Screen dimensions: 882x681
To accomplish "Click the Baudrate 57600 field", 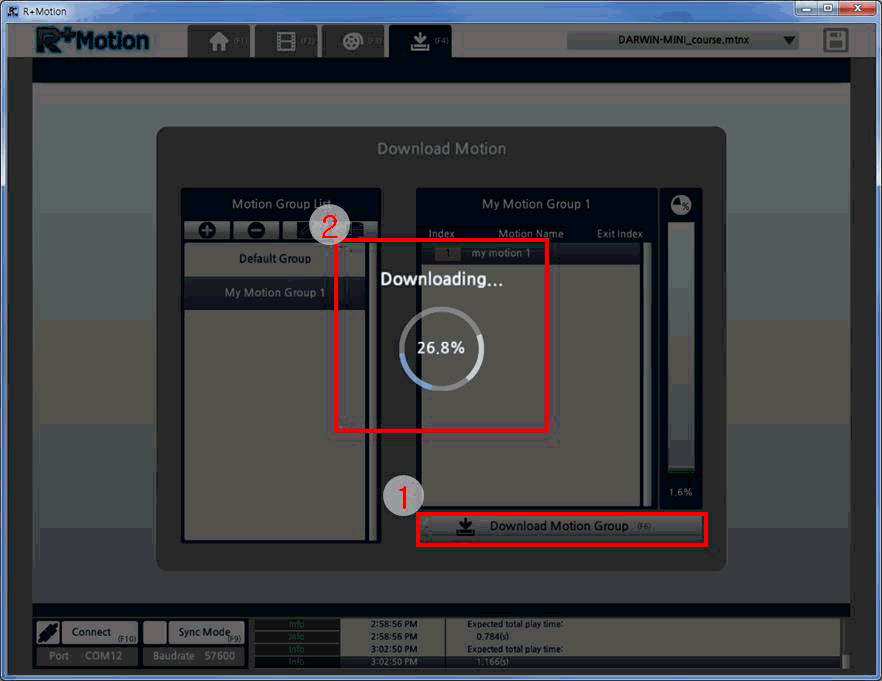I will [x=194, y=656].
